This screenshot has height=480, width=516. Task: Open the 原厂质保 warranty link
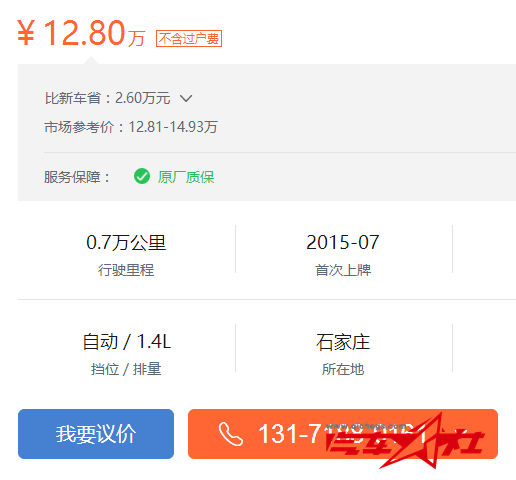186,177
